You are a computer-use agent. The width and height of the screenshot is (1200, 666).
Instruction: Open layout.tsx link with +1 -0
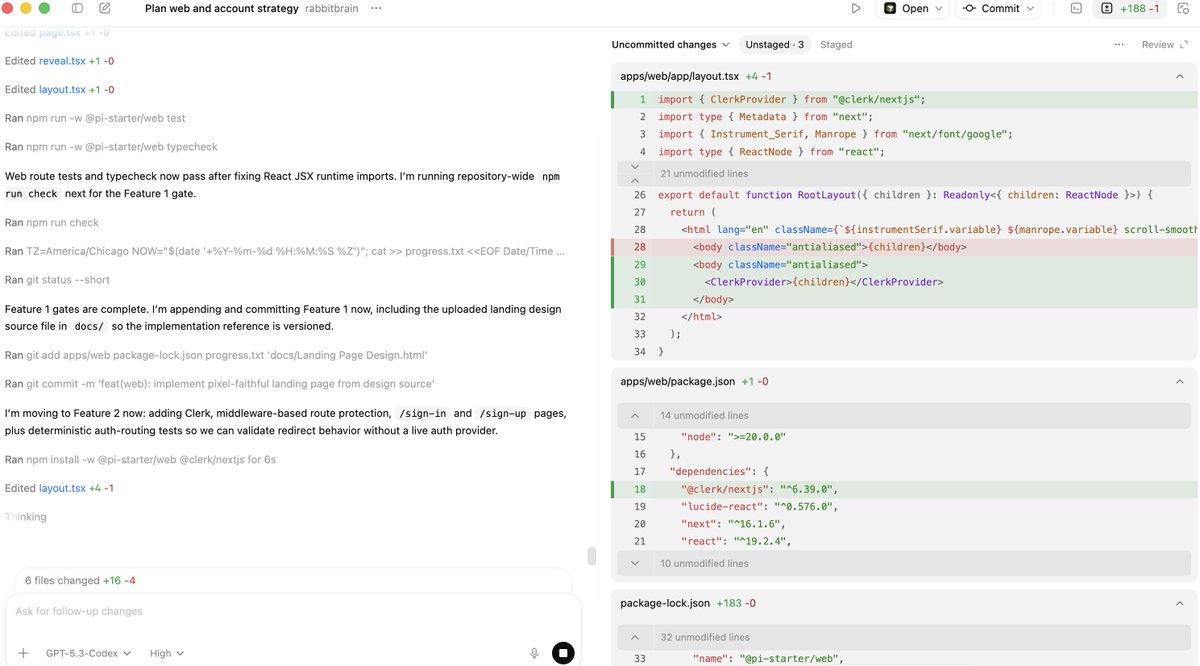point(62,89)
